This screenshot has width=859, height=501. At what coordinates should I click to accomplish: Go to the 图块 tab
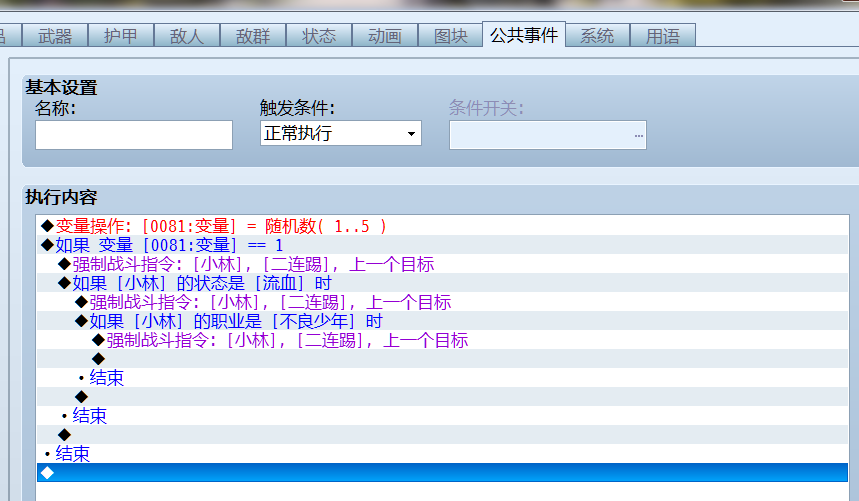450,36
